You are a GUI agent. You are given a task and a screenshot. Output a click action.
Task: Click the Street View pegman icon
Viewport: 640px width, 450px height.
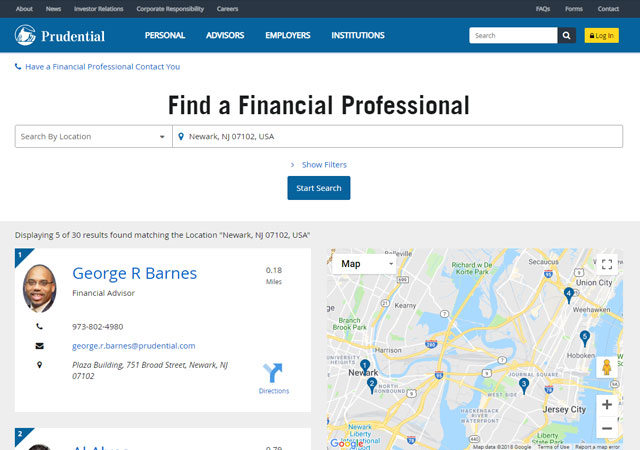[607, 367]
